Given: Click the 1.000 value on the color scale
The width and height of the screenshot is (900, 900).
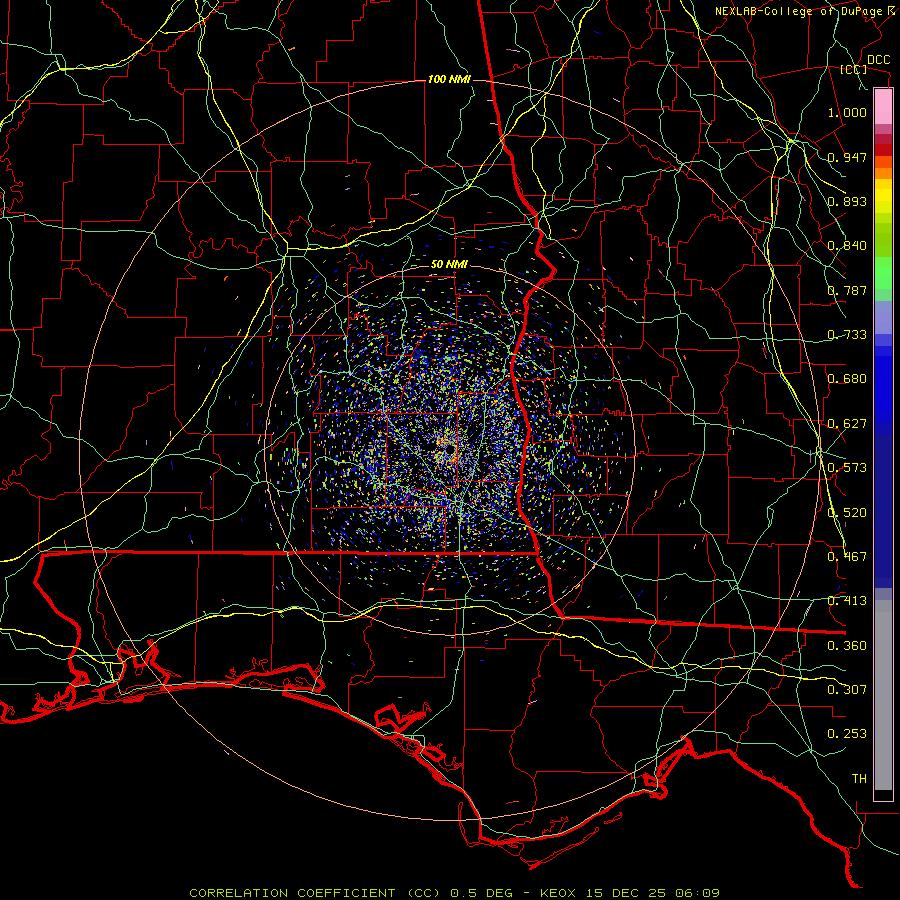Looking at the screenshot, I should tap(847, 112).
